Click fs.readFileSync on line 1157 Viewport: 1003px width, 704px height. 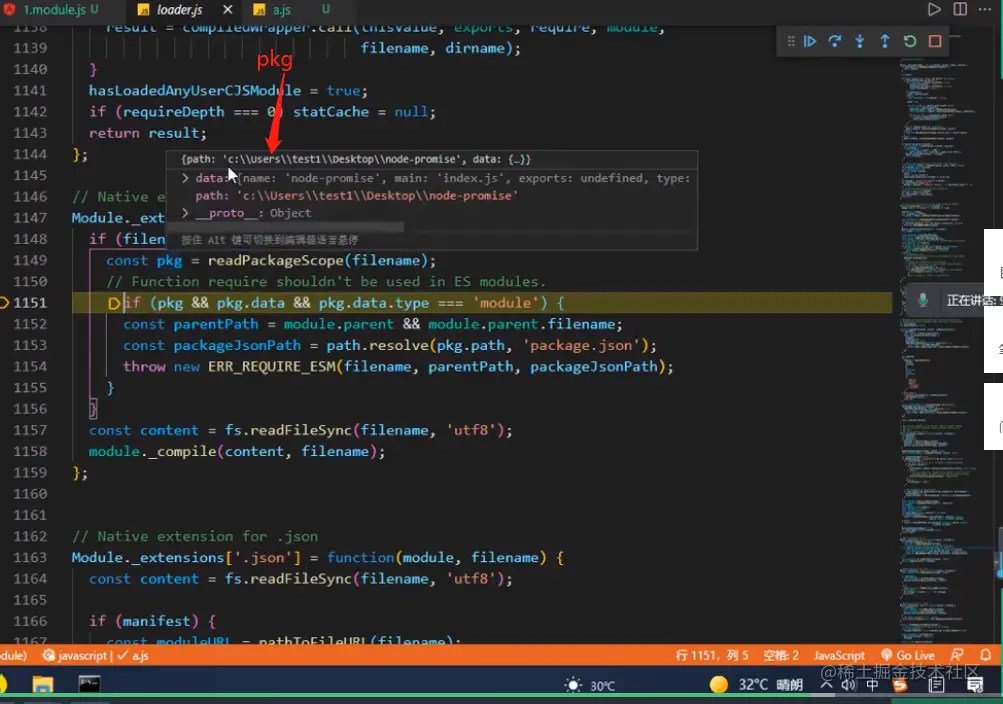click(287, 430)
